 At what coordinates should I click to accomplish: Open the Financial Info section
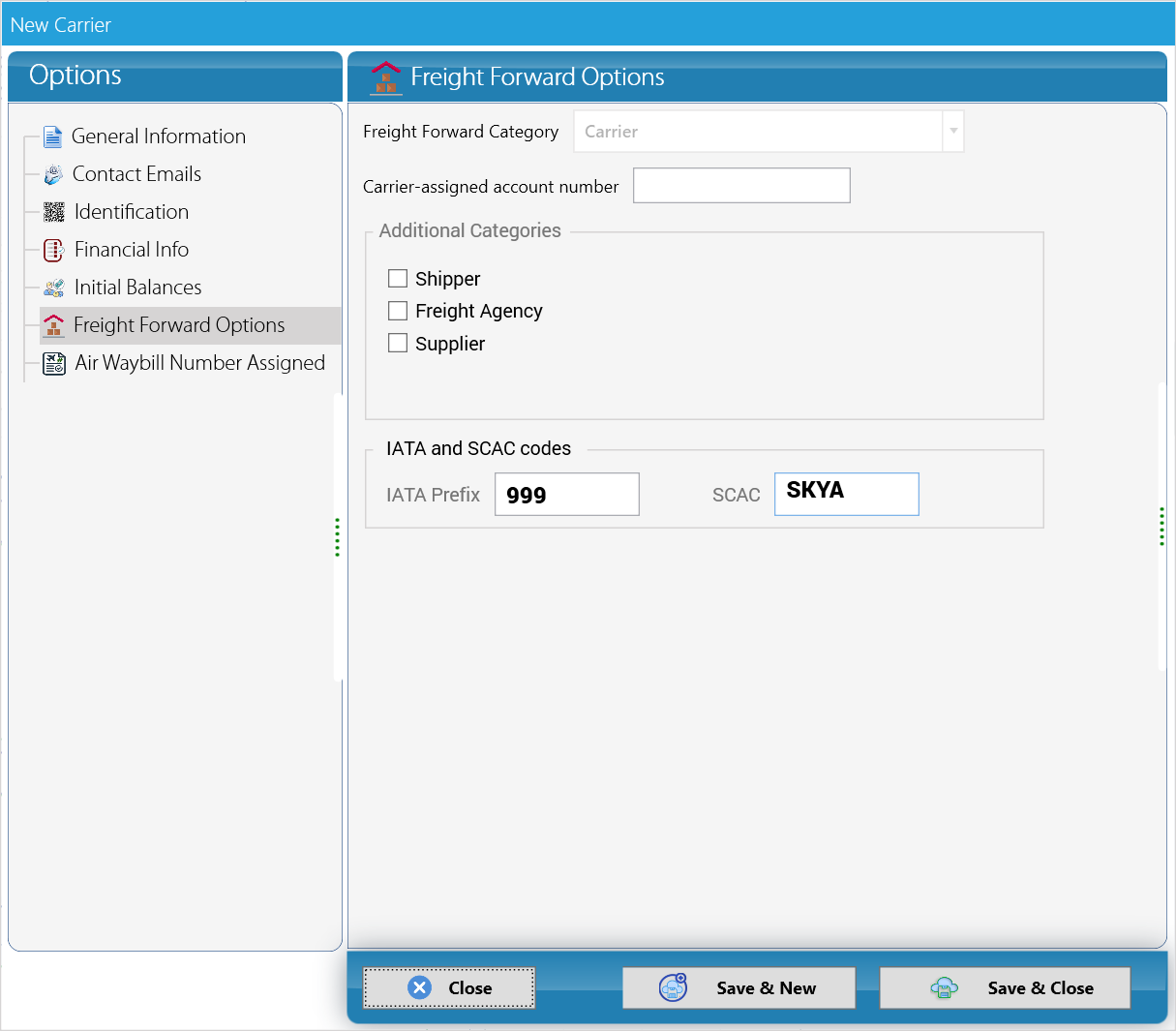coord(132,250)
